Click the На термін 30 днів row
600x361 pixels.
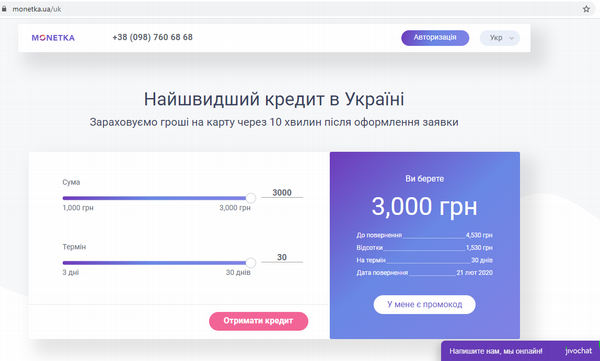click(x=424, y=260)
